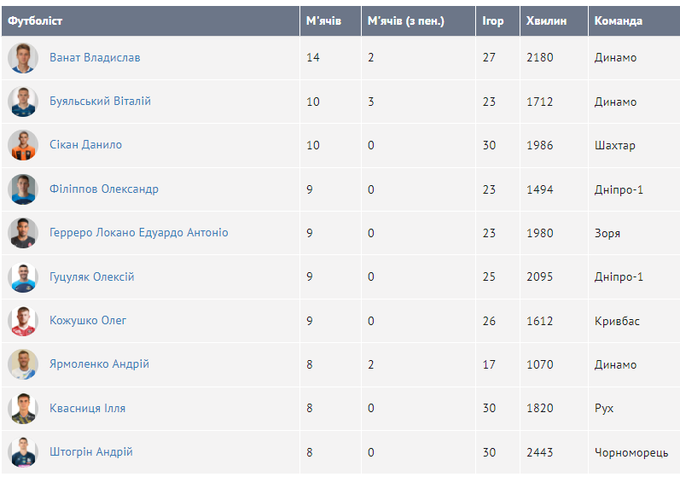This screenshot has height=477, width=680.
Task: Click the Футболіст column header
Action: tap(36, 21)
